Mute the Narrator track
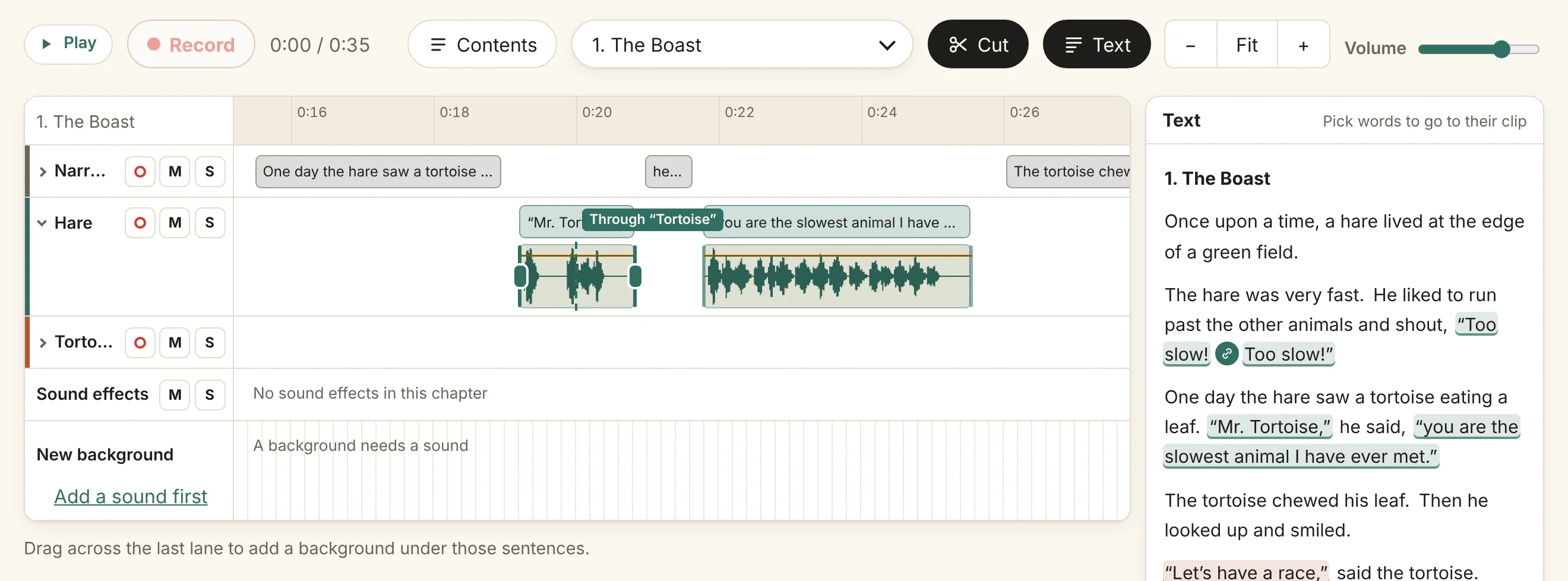Screen dimensions: 1568x581 point(175,172)
